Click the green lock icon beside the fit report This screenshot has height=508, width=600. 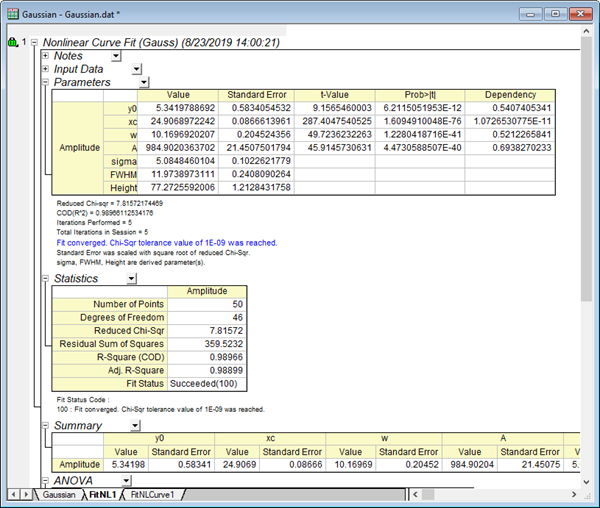click(x=11, y=44)
